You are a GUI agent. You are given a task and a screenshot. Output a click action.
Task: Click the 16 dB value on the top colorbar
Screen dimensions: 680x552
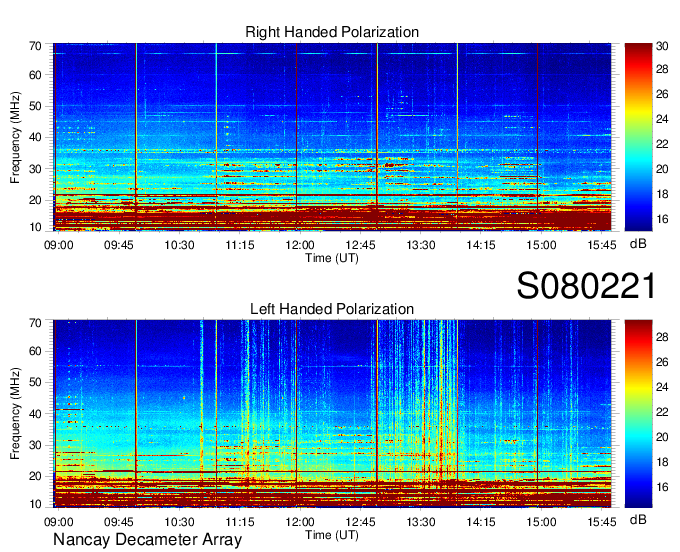(x=662, y=219)
